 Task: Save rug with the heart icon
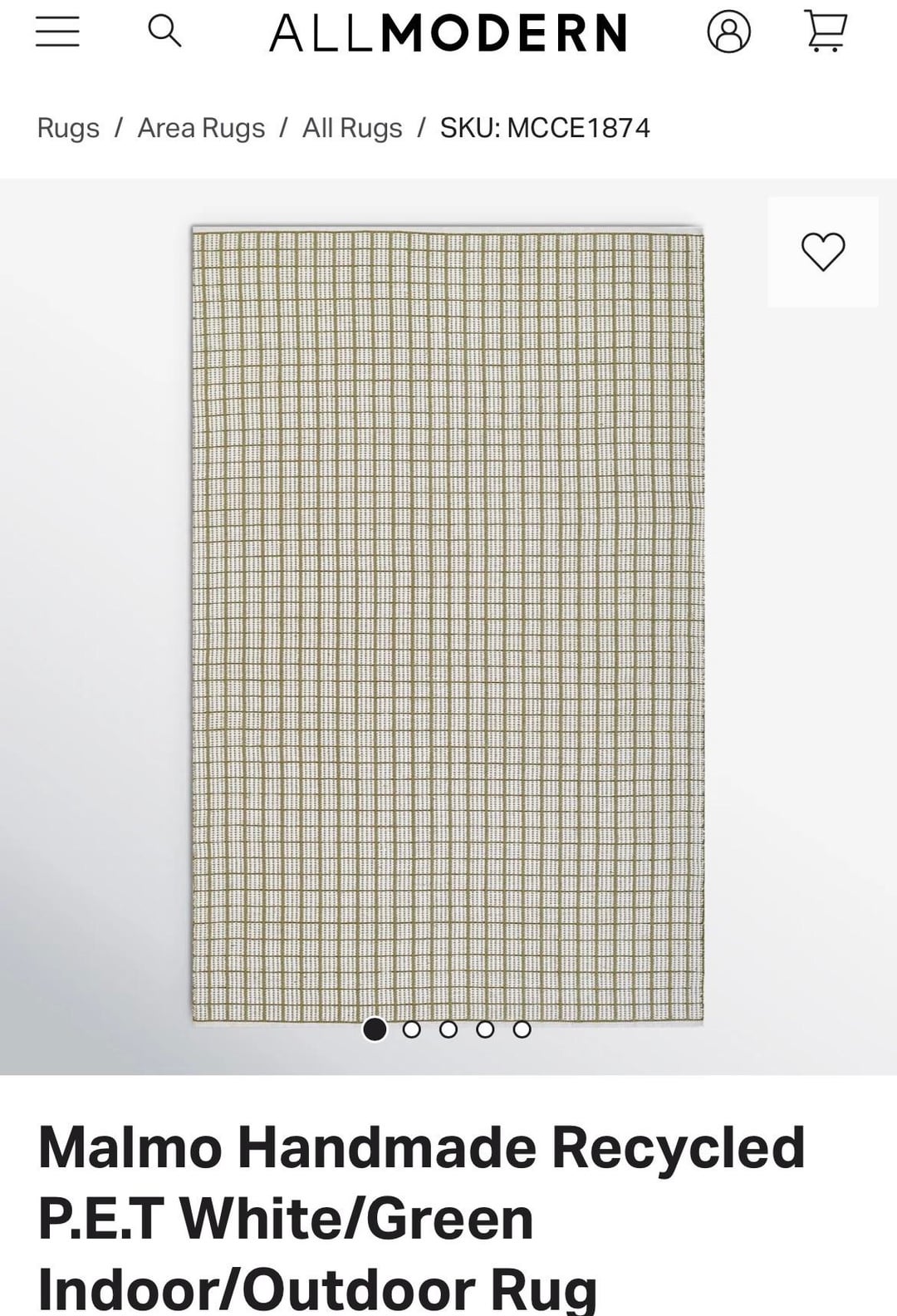822,252
